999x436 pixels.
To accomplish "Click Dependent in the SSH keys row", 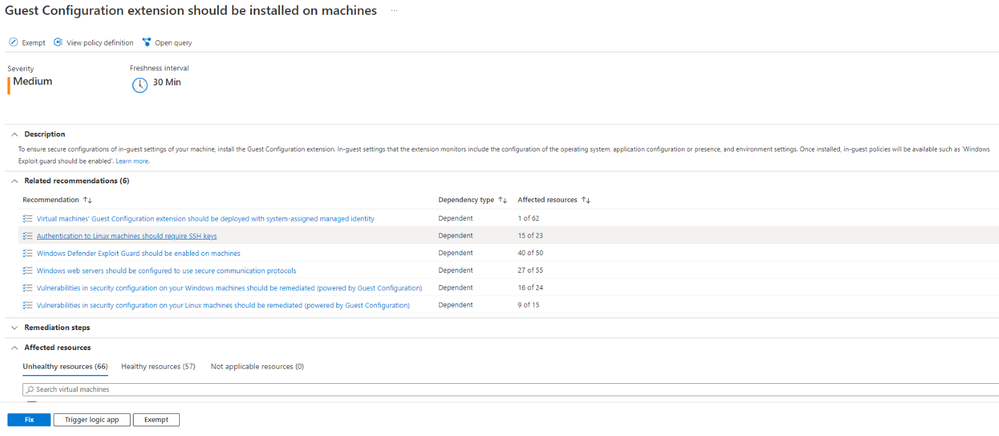I will (x=456, y=236).
